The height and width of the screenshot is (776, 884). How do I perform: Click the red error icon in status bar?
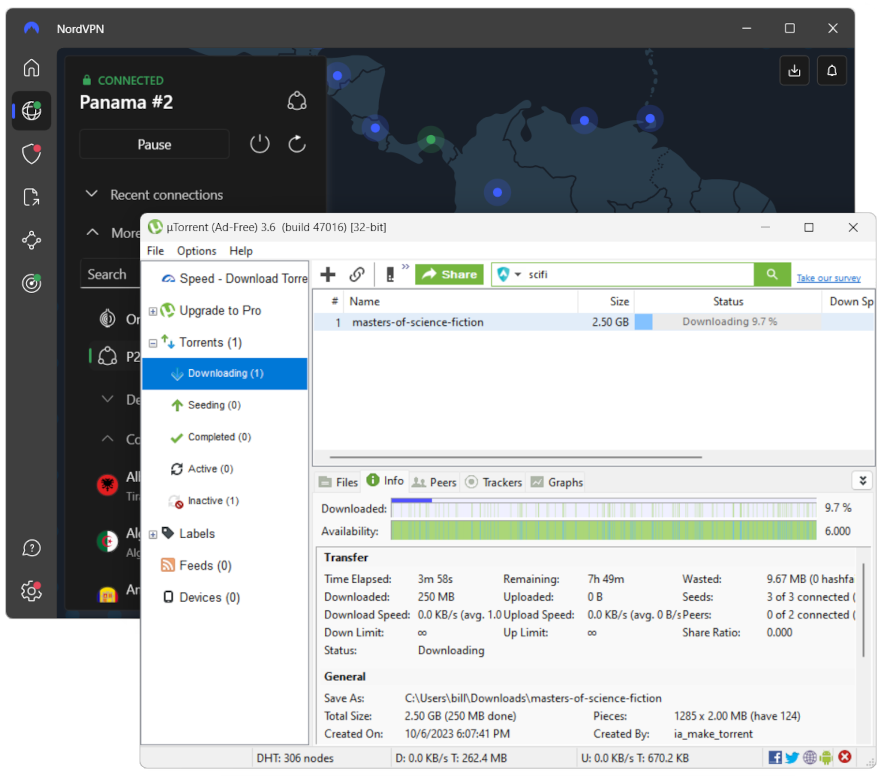[x=845, y=757]
